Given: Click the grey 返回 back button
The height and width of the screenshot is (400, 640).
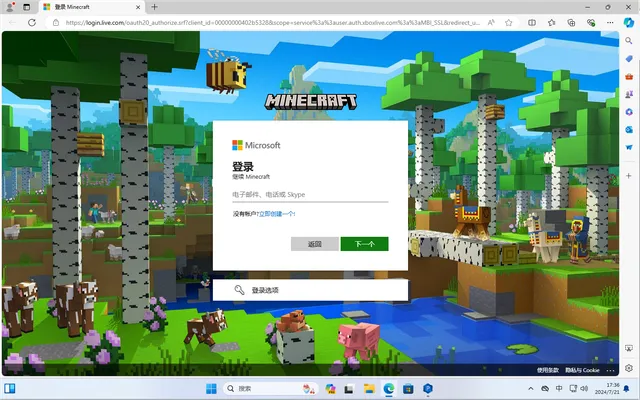Looking at the screenshot, I should tap(315, 244).
